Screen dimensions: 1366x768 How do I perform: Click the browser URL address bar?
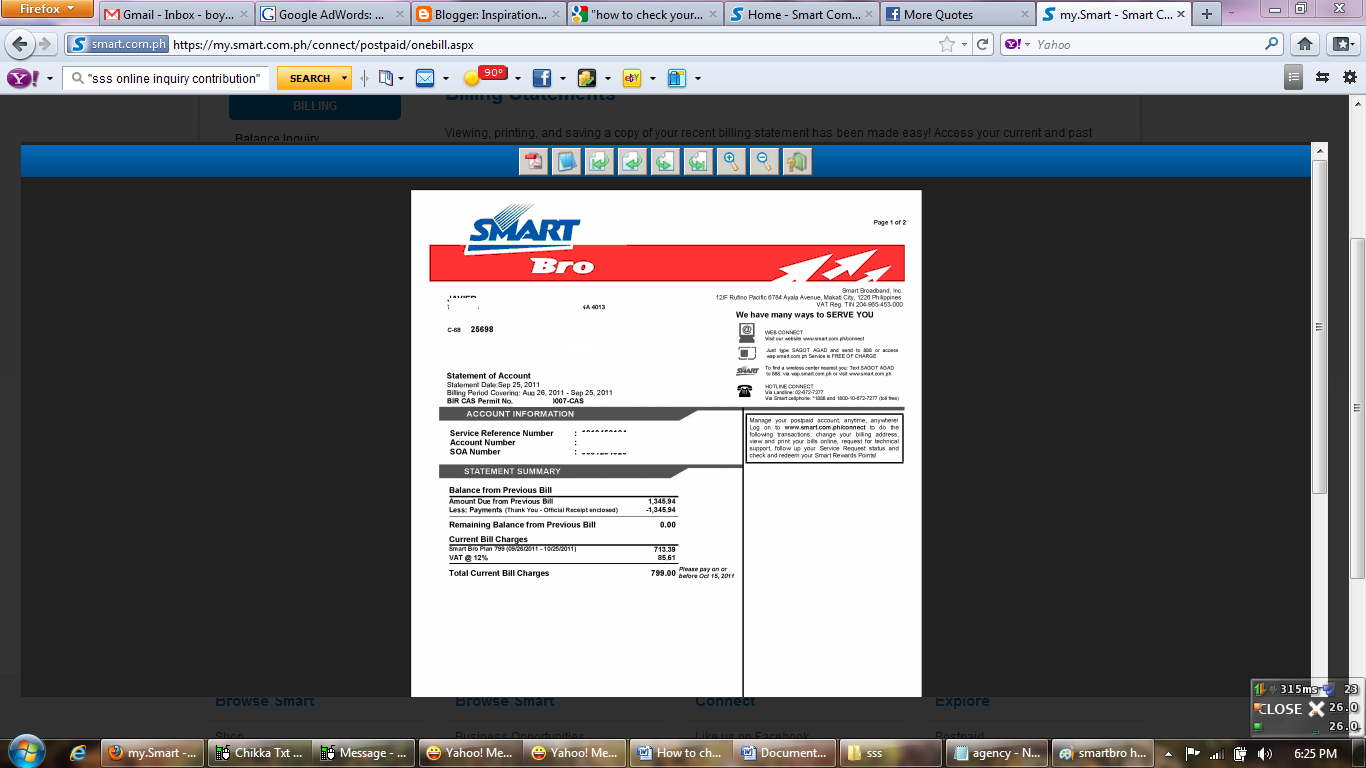tap(554, 45)
